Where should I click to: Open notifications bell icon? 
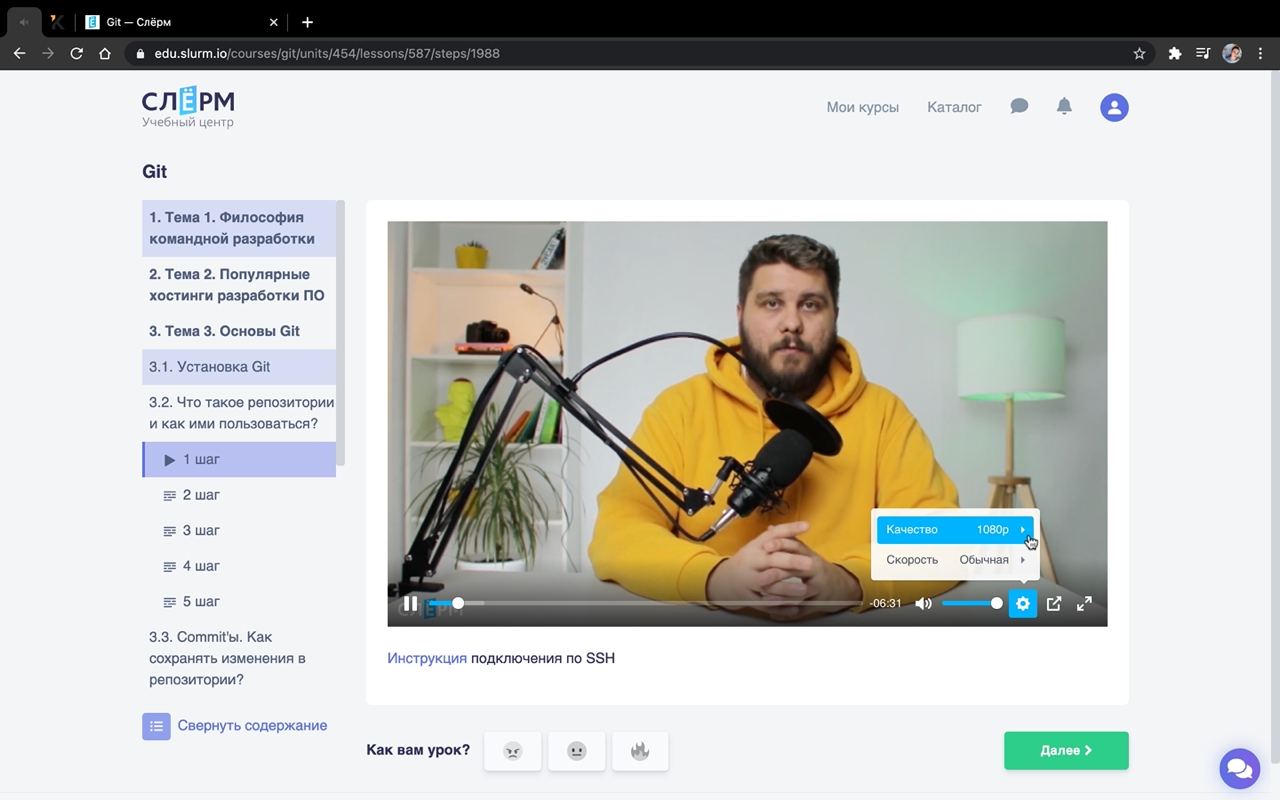[x=1064, y=106]
